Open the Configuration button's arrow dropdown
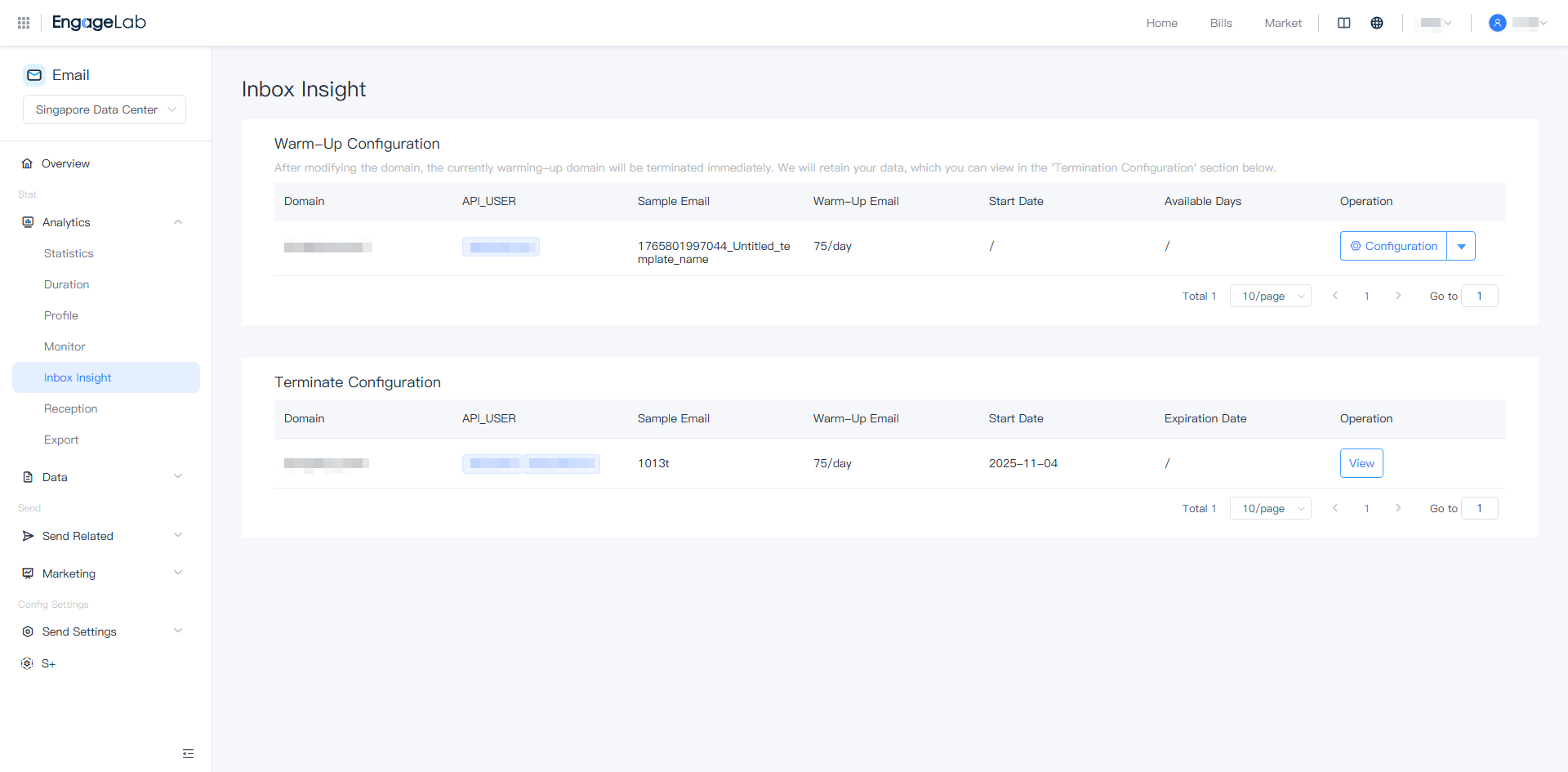1568x772 pixels. pyautogui.click(x=1461, y=246)
